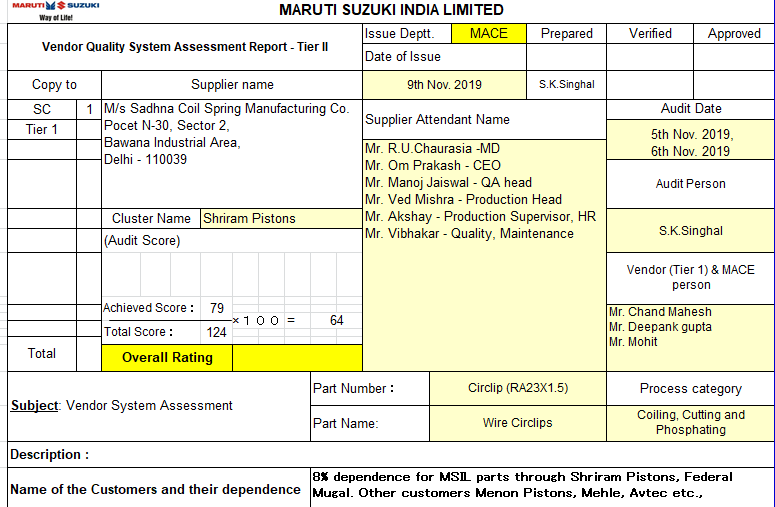This screenshot has width=775, height=507.
Task: Select 'Mr. Akshay - Production Supervisor, HR' entry
Action: click(x=480, y=216)
